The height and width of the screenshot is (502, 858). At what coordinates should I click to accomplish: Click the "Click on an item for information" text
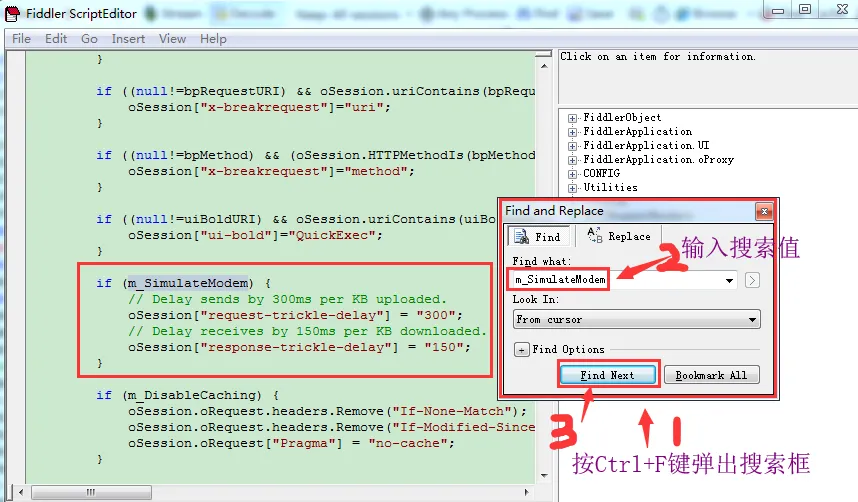pyautogui.click(x=657, y=56)
